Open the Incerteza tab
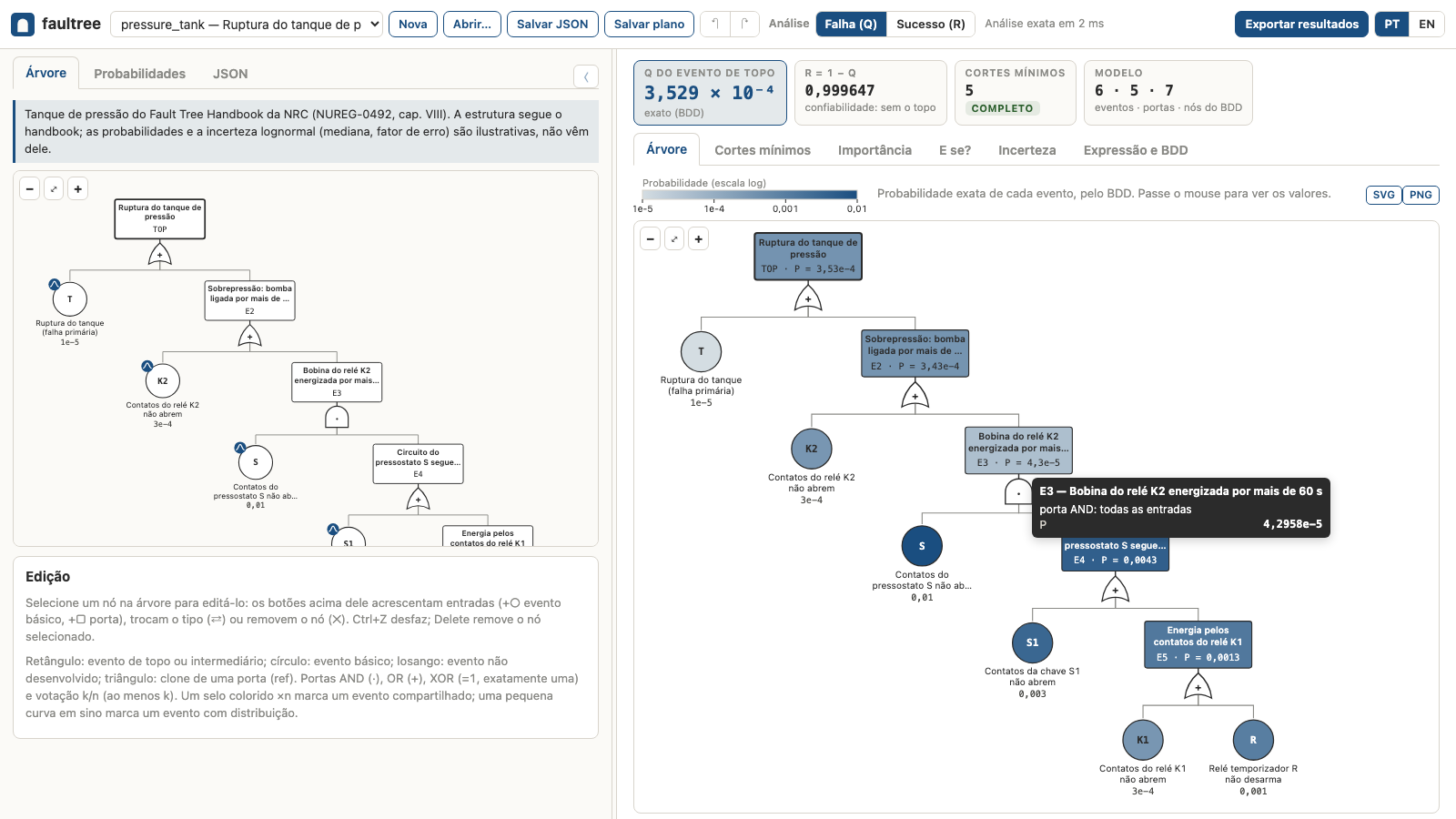The width and height of the screenshot is (1456, 819). point(1026,150)
